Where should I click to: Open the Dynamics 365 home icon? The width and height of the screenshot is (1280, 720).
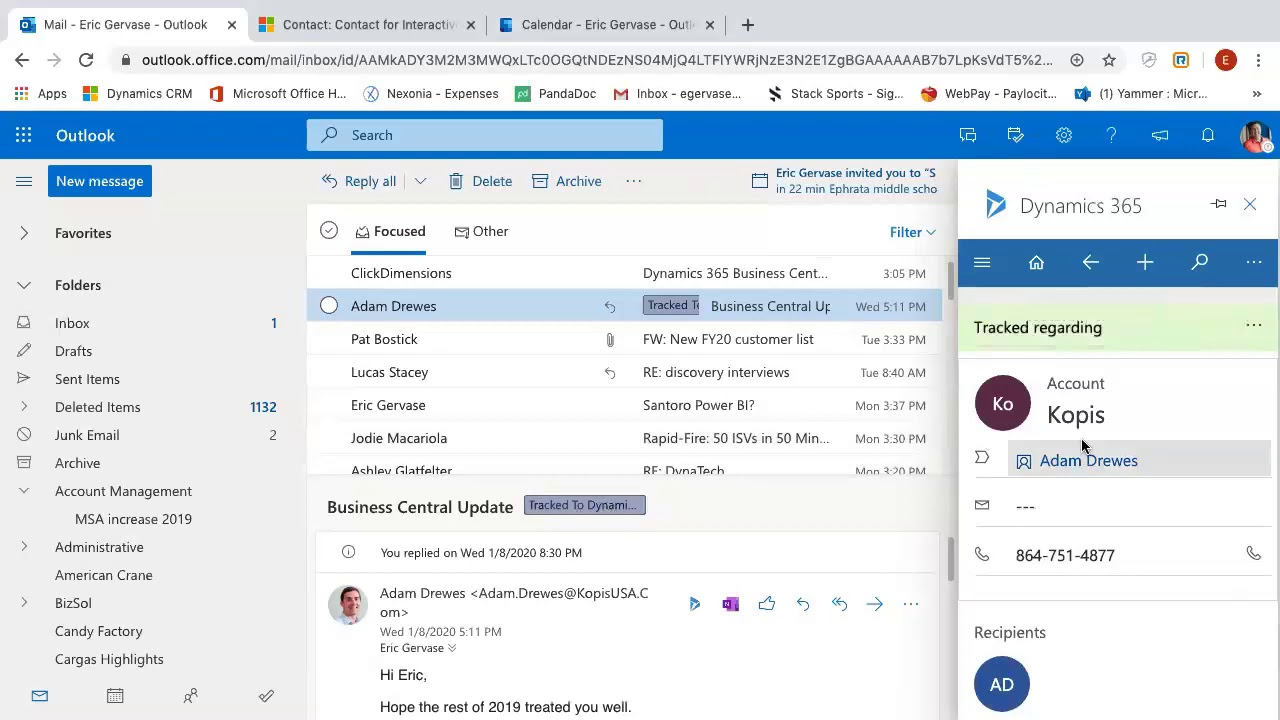[1036, 262]
